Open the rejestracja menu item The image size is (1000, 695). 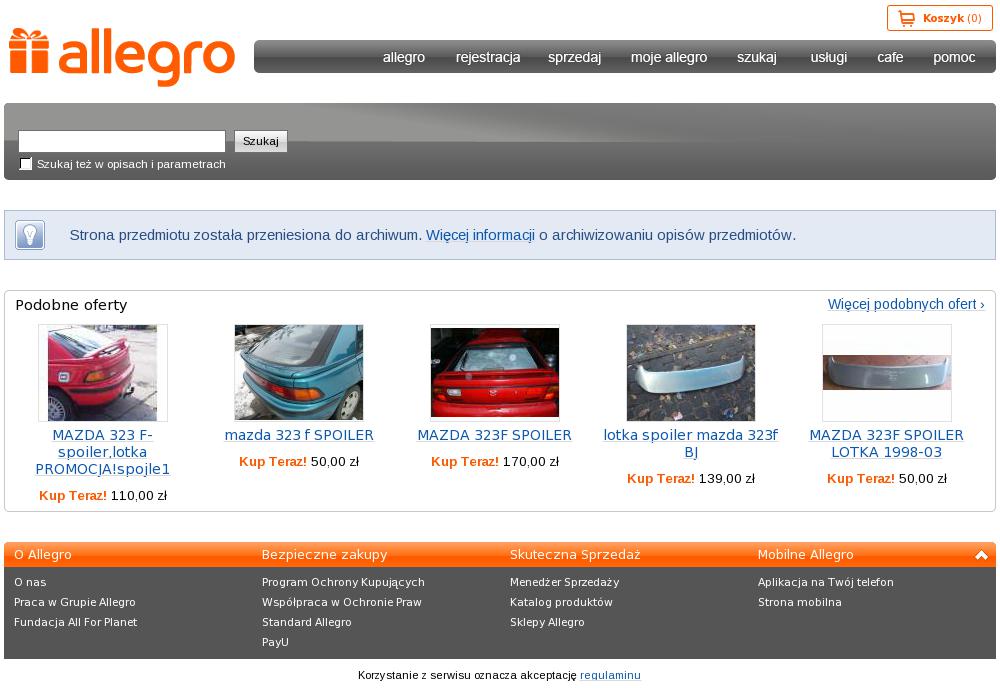pyautogui.click(x=488, y=57)
